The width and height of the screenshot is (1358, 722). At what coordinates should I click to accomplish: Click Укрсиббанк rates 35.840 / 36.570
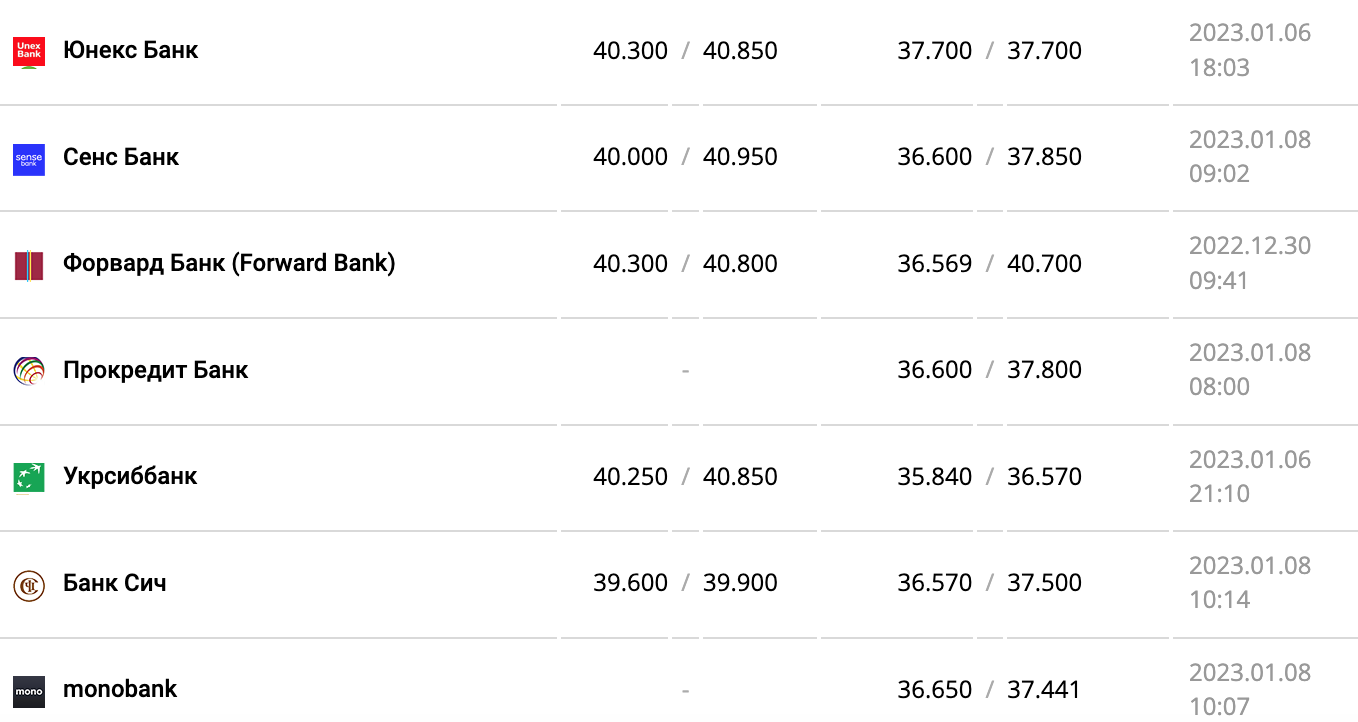(x=989, y=477)
